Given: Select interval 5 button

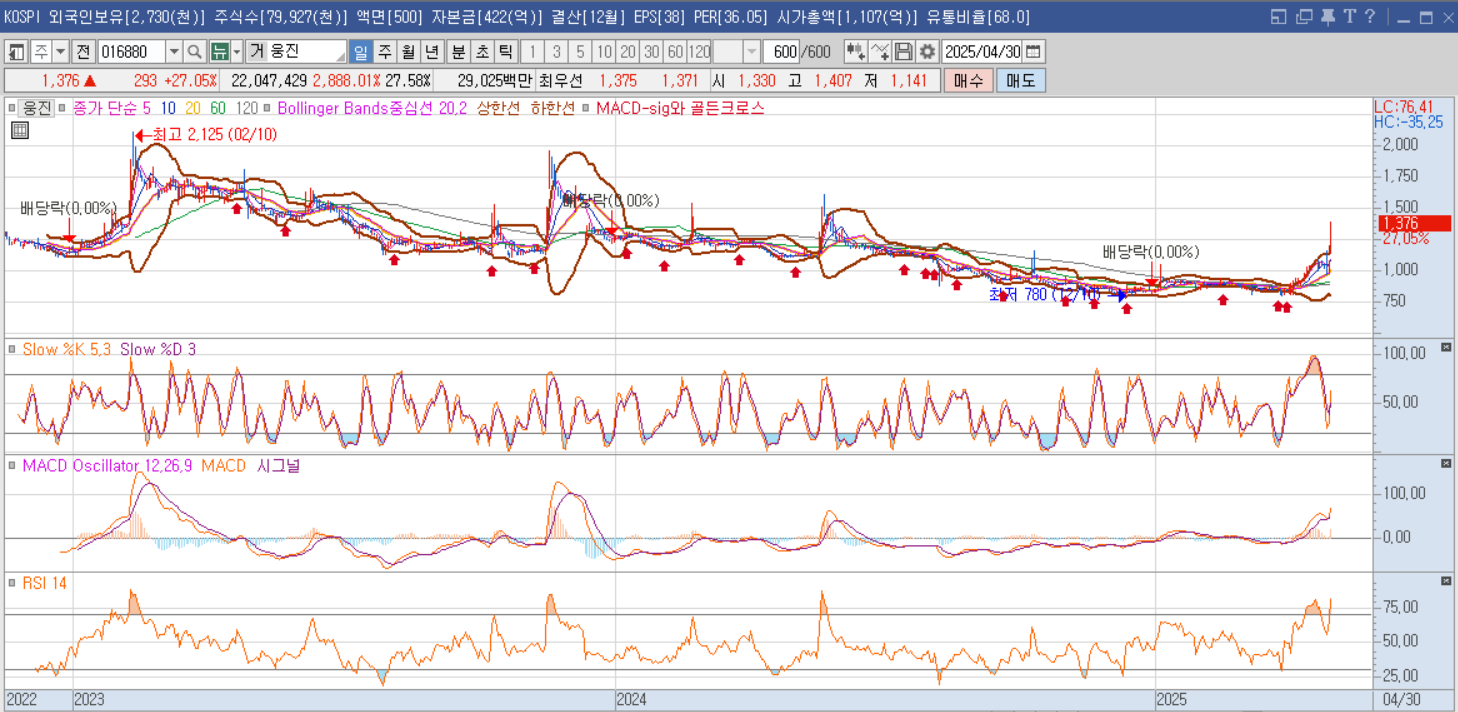Looking at the screenshot, I should (580, 52).
